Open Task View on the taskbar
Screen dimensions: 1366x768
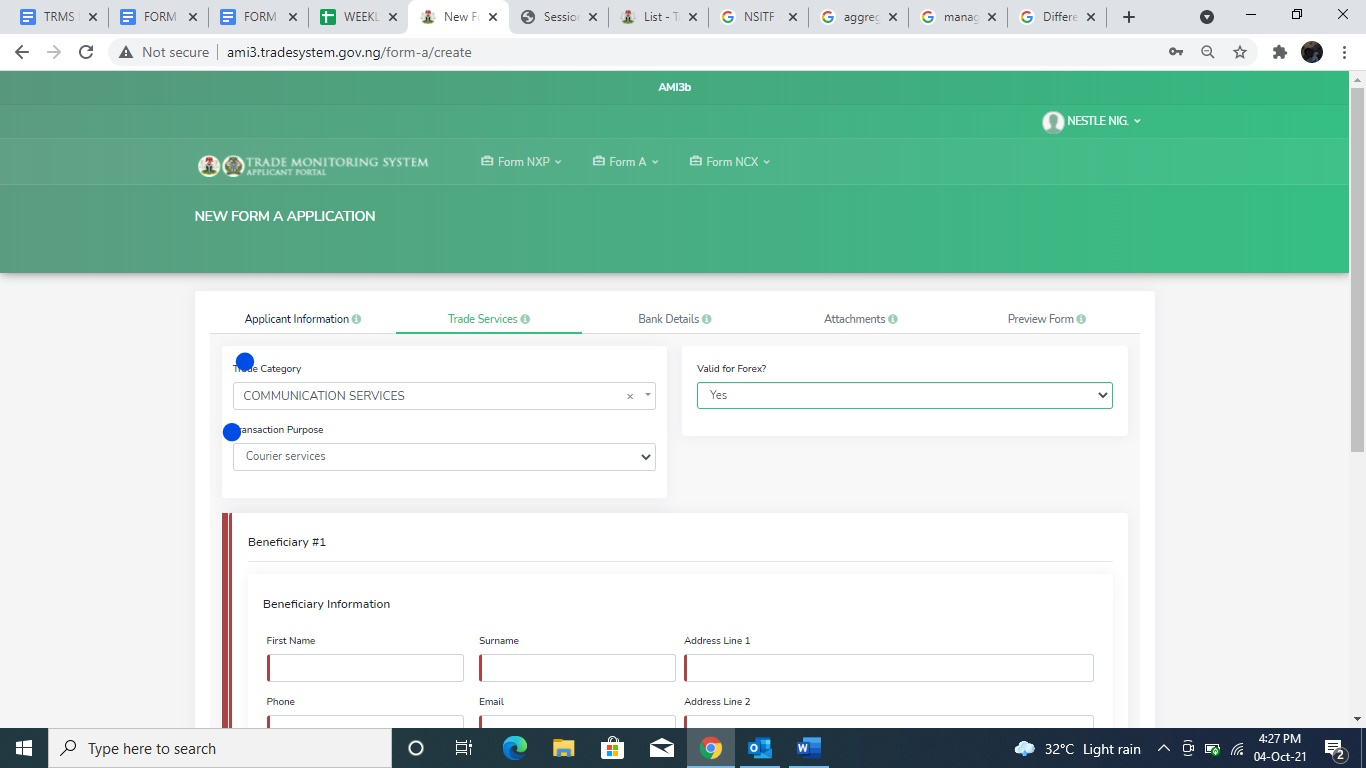(x=464, y=748)
